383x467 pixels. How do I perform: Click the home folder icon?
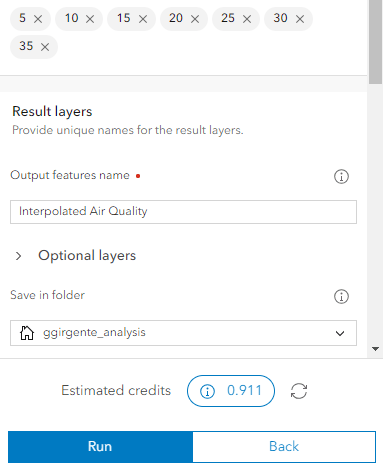pyautogui.click(x=27, y=333)
